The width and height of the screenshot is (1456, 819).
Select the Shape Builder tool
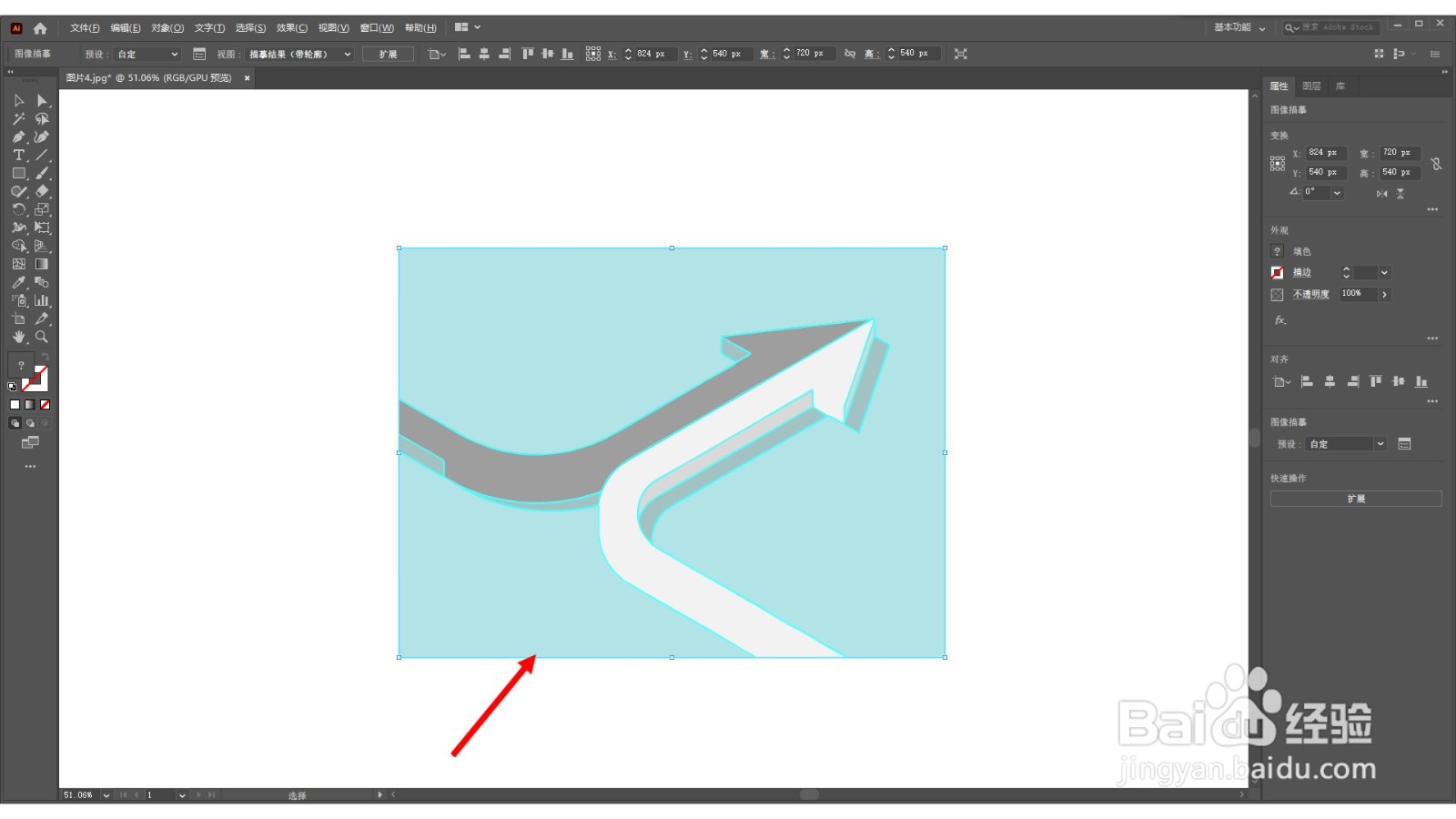coord(19,247)
